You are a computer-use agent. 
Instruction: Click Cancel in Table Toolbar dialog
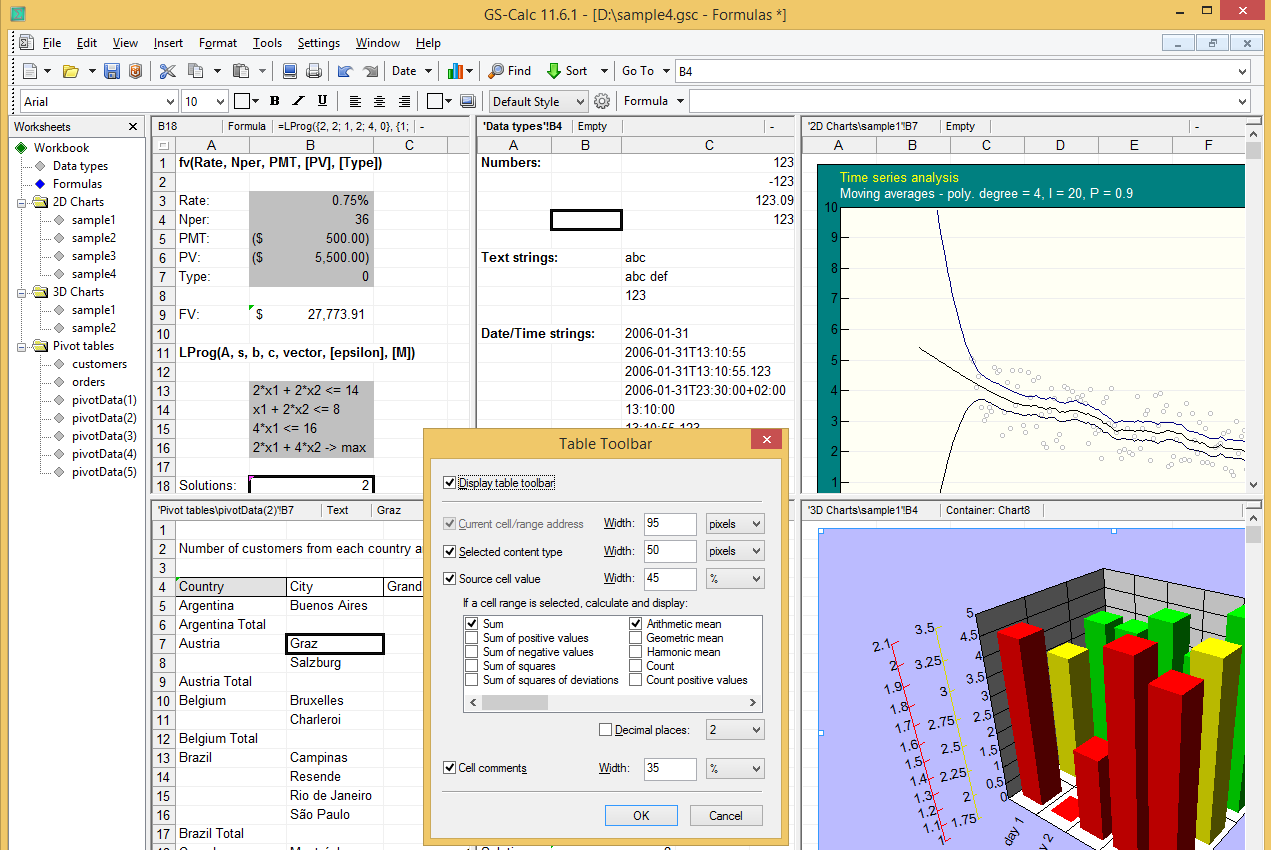(726, 815)
